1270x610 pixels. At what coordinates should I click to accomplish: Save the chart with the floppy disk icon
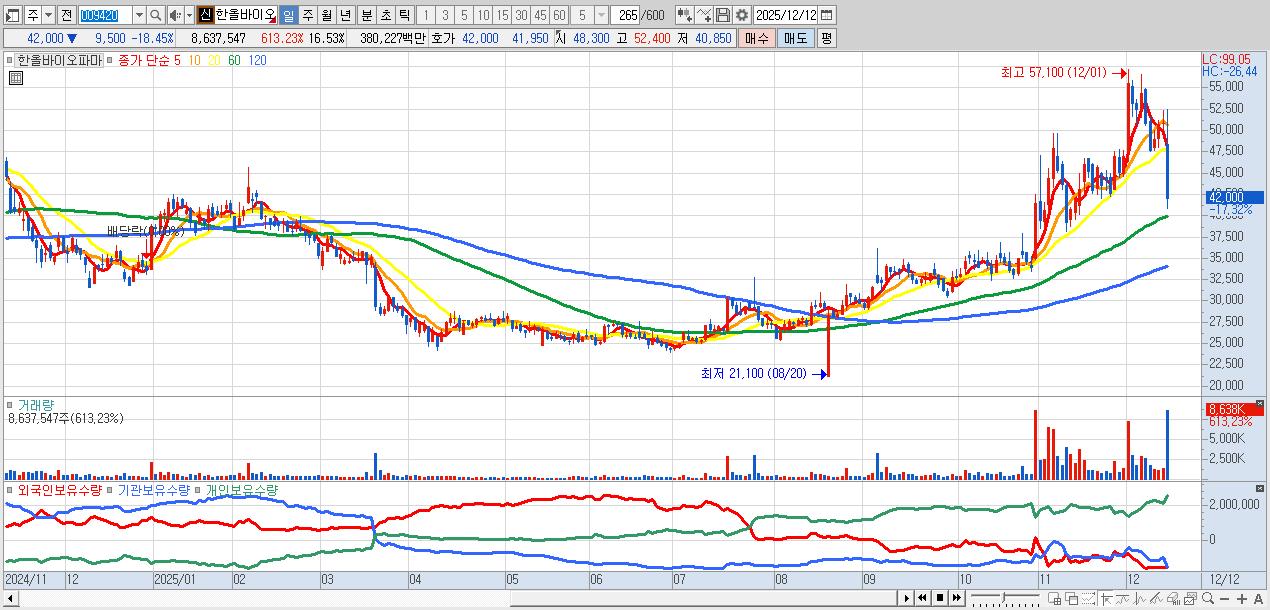pyautogui.click(x=723, y=15)
